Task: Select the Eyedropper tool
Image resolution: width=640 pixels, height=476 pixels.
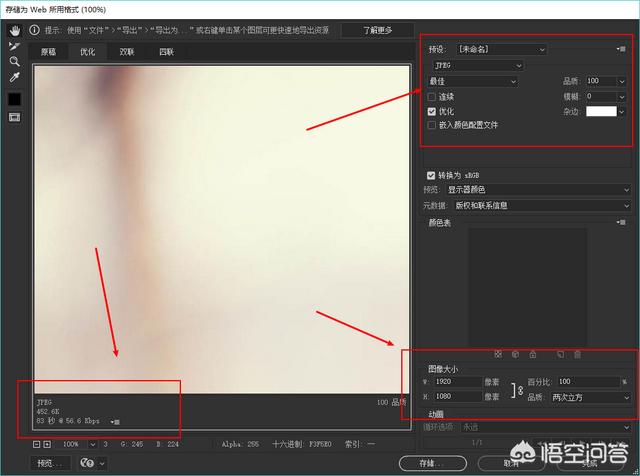Action: coord(14,77)
